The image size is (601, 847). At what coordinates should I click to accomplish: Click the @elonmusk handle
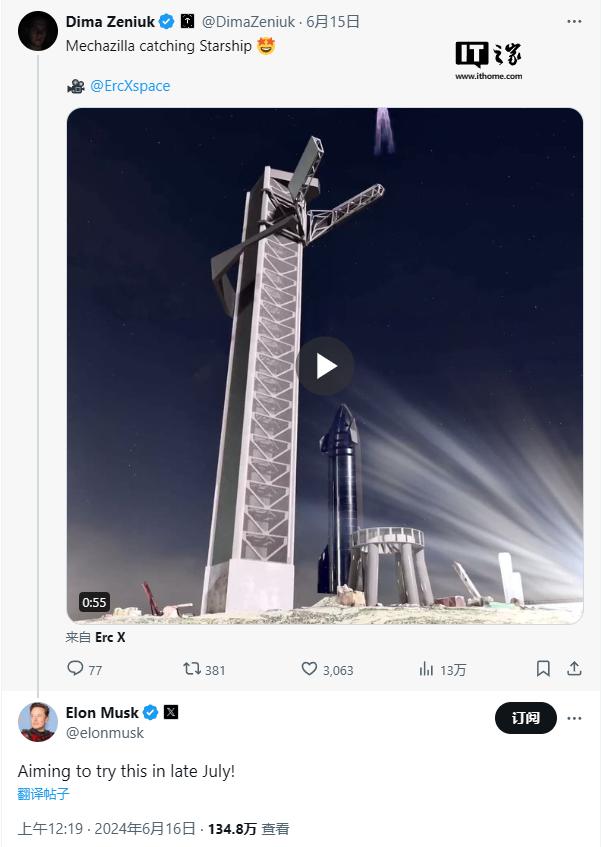[x=105, y=733]
